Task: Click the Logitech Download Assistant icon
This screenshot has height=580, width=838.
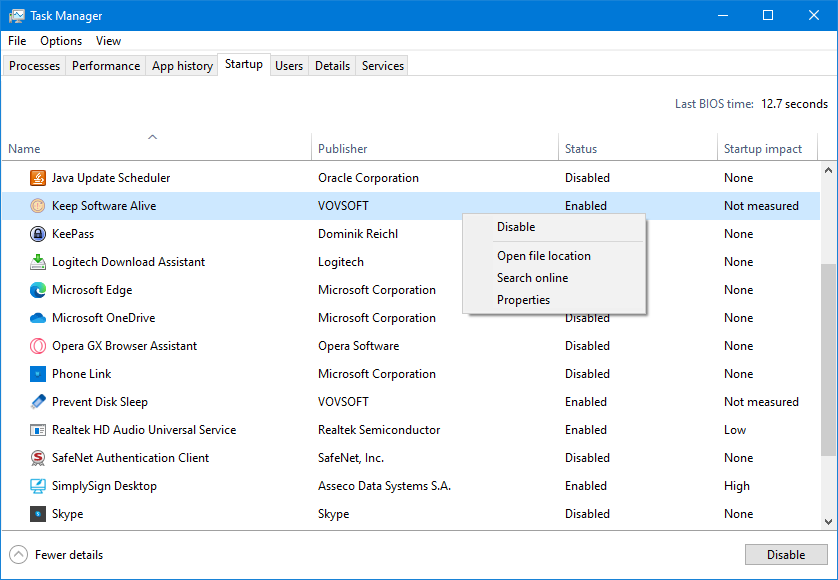Action: [37, 262]
